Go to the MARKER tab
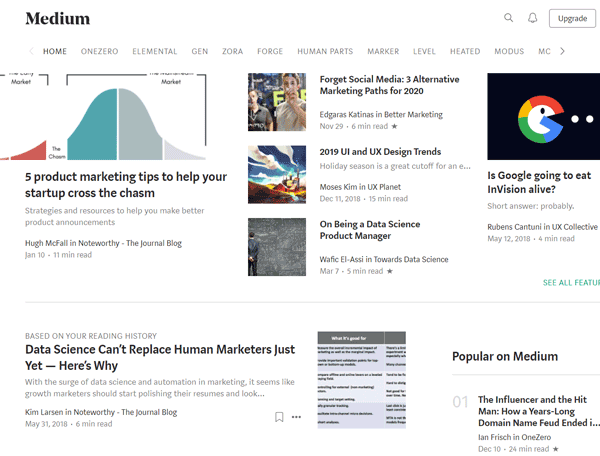 [383, 51]
